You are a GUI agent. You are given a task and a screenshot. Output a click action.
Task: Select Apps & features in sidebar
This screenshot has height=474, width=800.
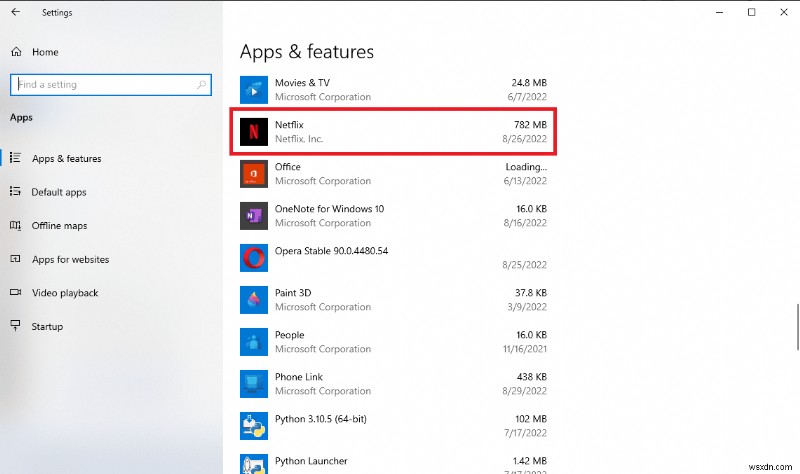[66, 158]
